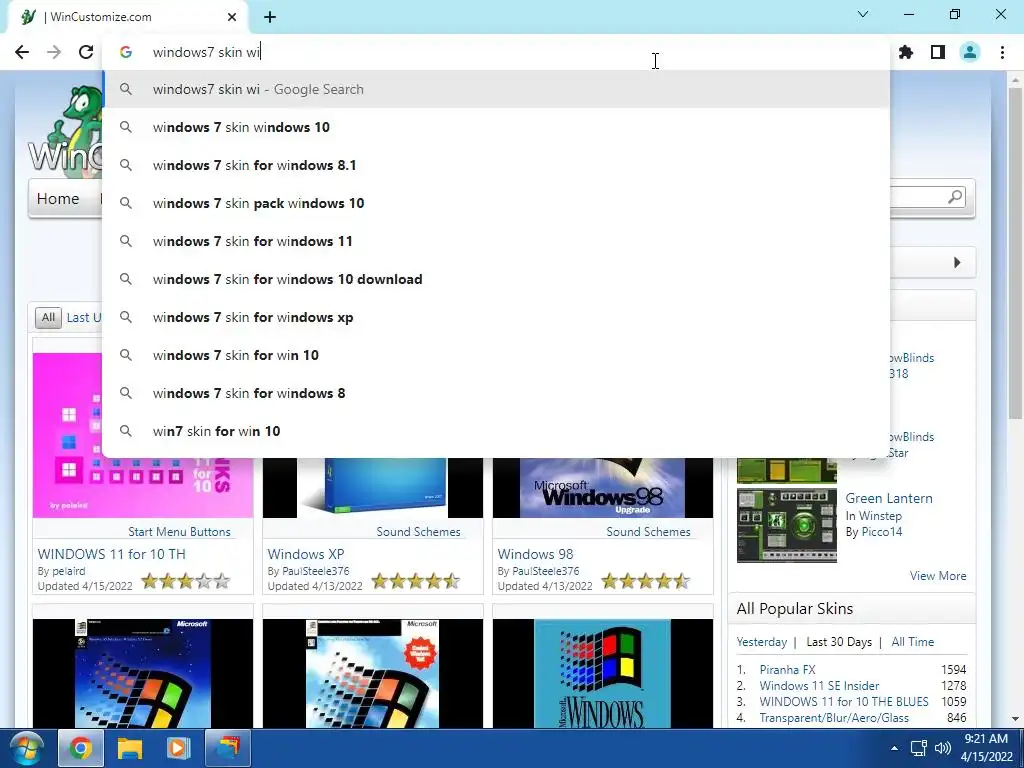Go to Home in site navigation

coord(58,199)
